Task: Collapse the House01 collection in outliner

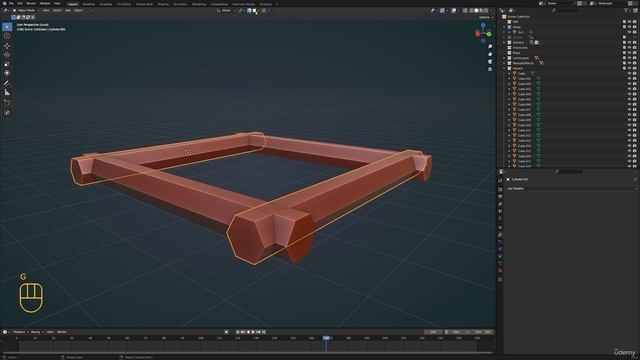Action: coord(504,68)
